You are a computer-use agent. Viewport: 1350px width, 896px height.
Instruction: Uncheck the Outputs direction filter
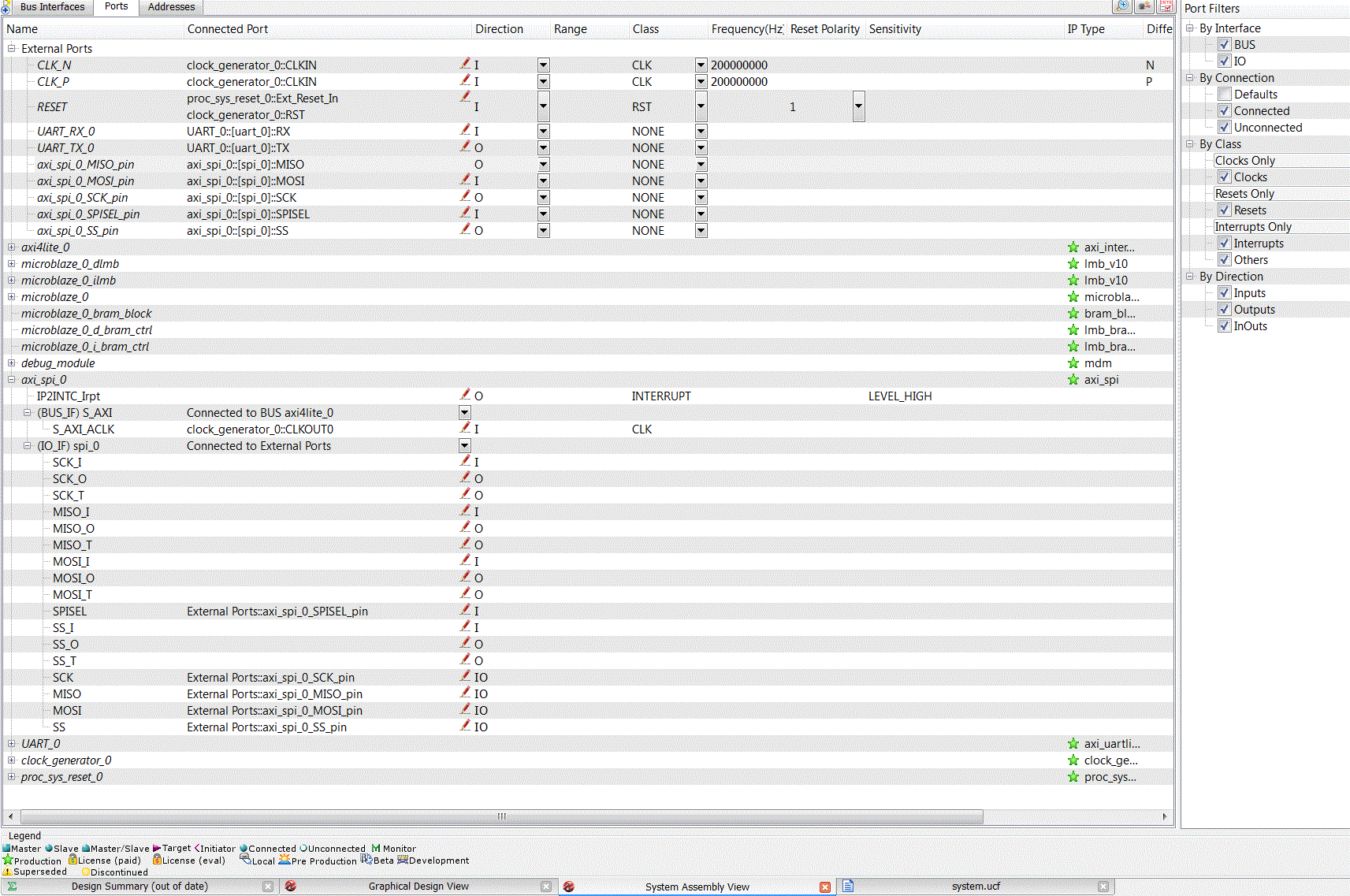point(1225,310)
